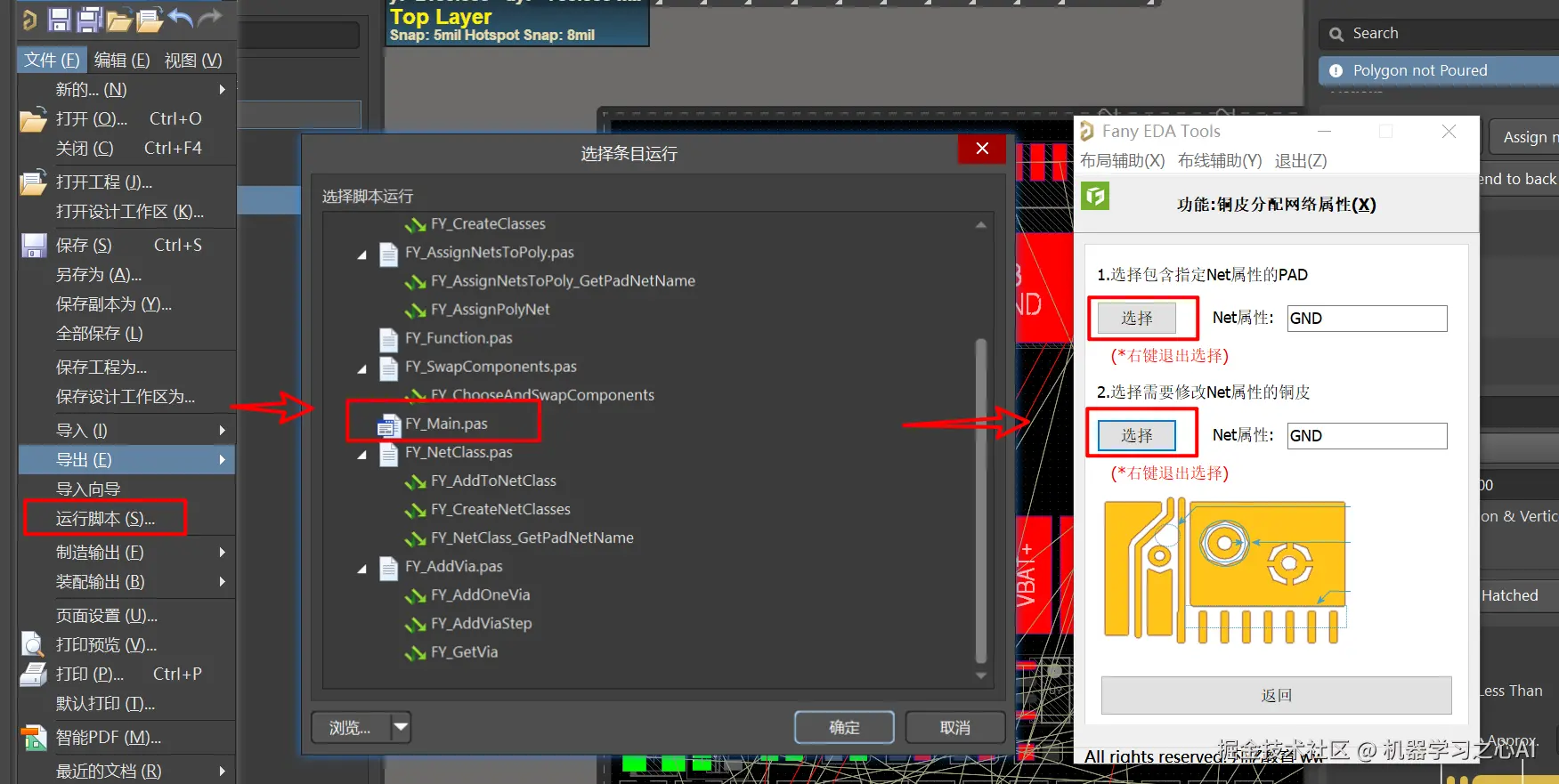
Task: Open the 编辑 (E) menu
Action: coord(122,61)
